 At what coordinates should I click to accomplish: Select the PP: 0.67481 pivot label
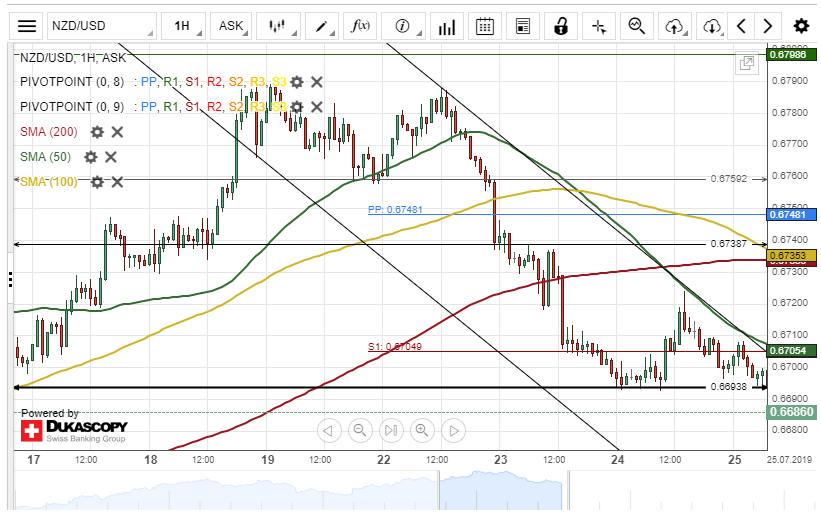[395, 209]
